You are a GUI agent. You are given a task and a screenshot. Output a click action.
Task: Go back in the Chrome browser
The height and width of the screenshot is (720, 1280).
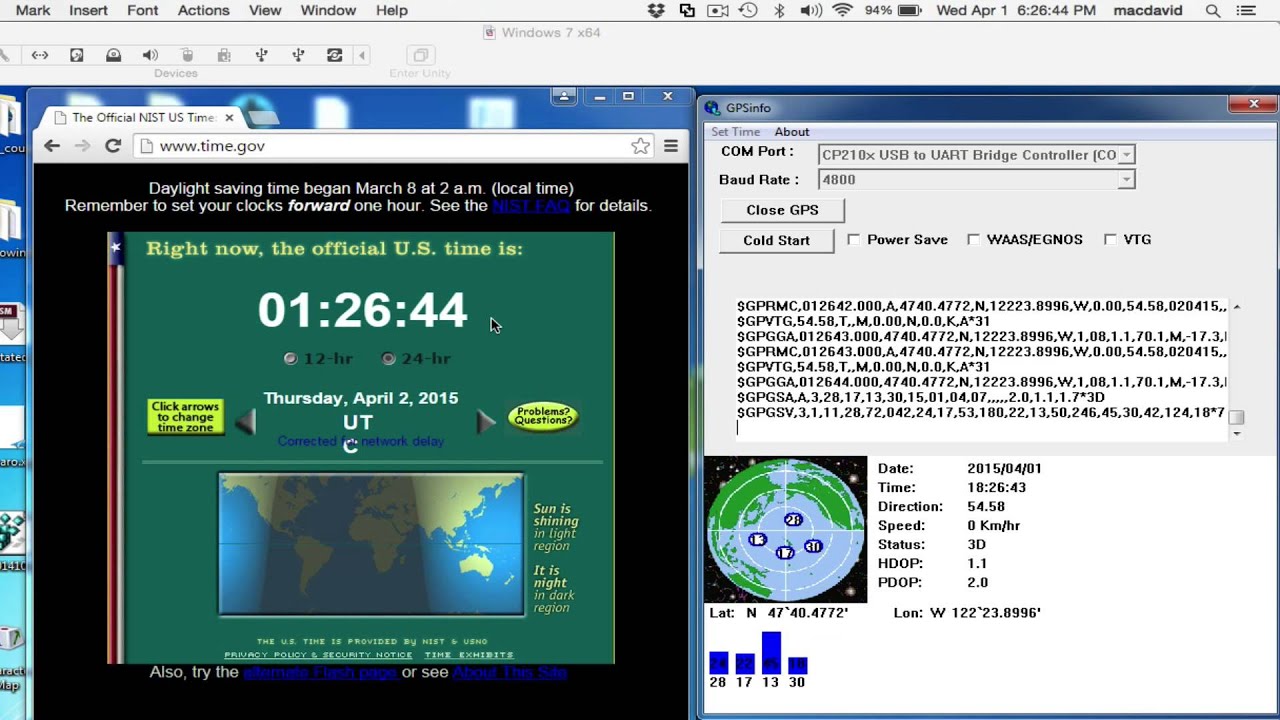pyautogui.click(x=52, y=146)
